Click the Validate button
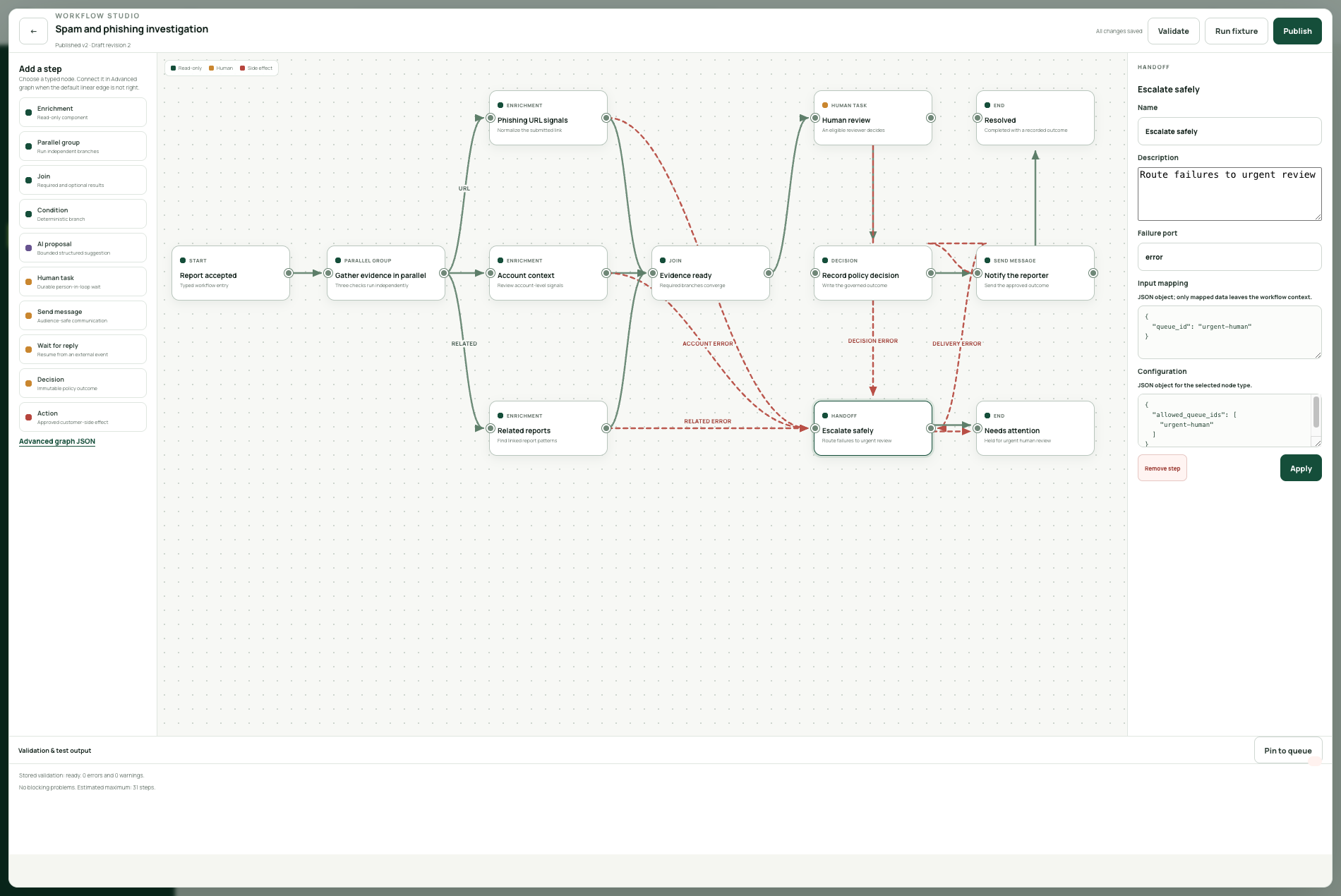This screenshot has width=1341, height=896. 1173,31
